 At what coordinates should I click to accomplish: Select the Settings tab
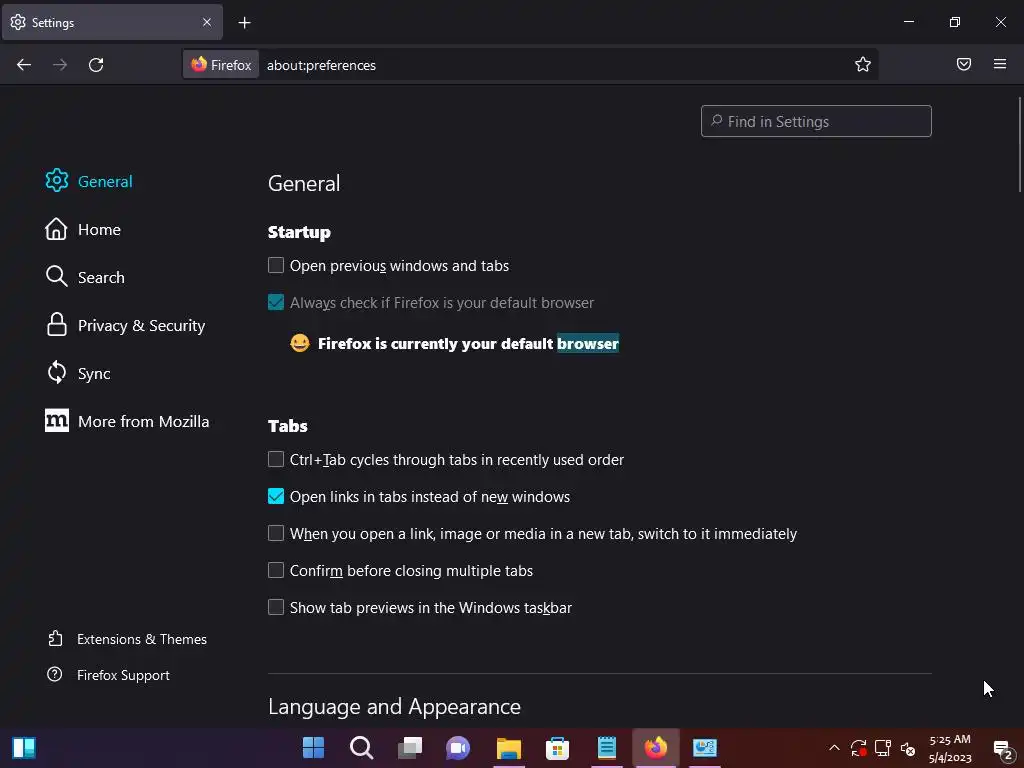pos(112,22)
